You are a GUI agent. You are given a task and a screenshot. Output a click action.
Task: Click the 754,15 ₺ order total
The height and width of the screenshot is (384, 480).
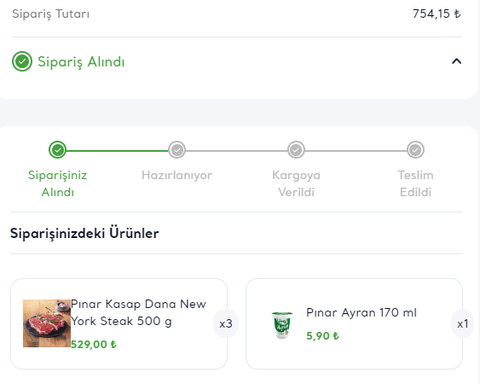[x=437, y=14]
